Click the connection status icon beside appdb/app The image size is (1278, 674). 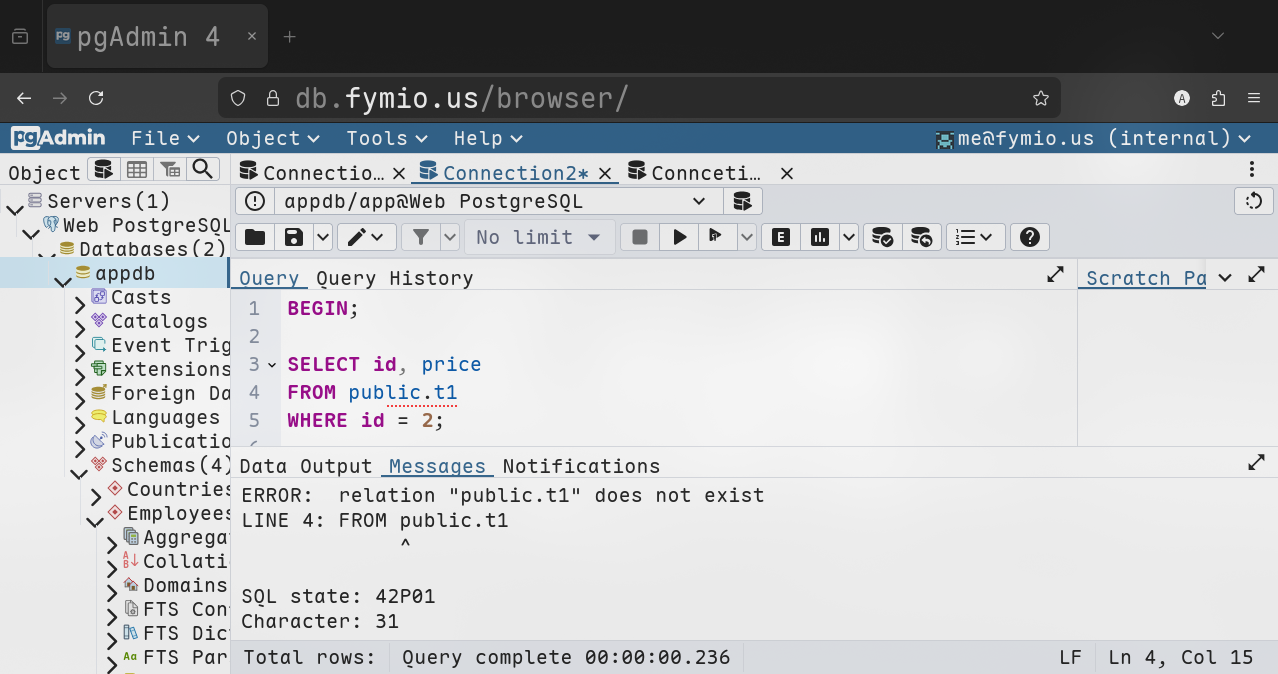coord(255,201)
